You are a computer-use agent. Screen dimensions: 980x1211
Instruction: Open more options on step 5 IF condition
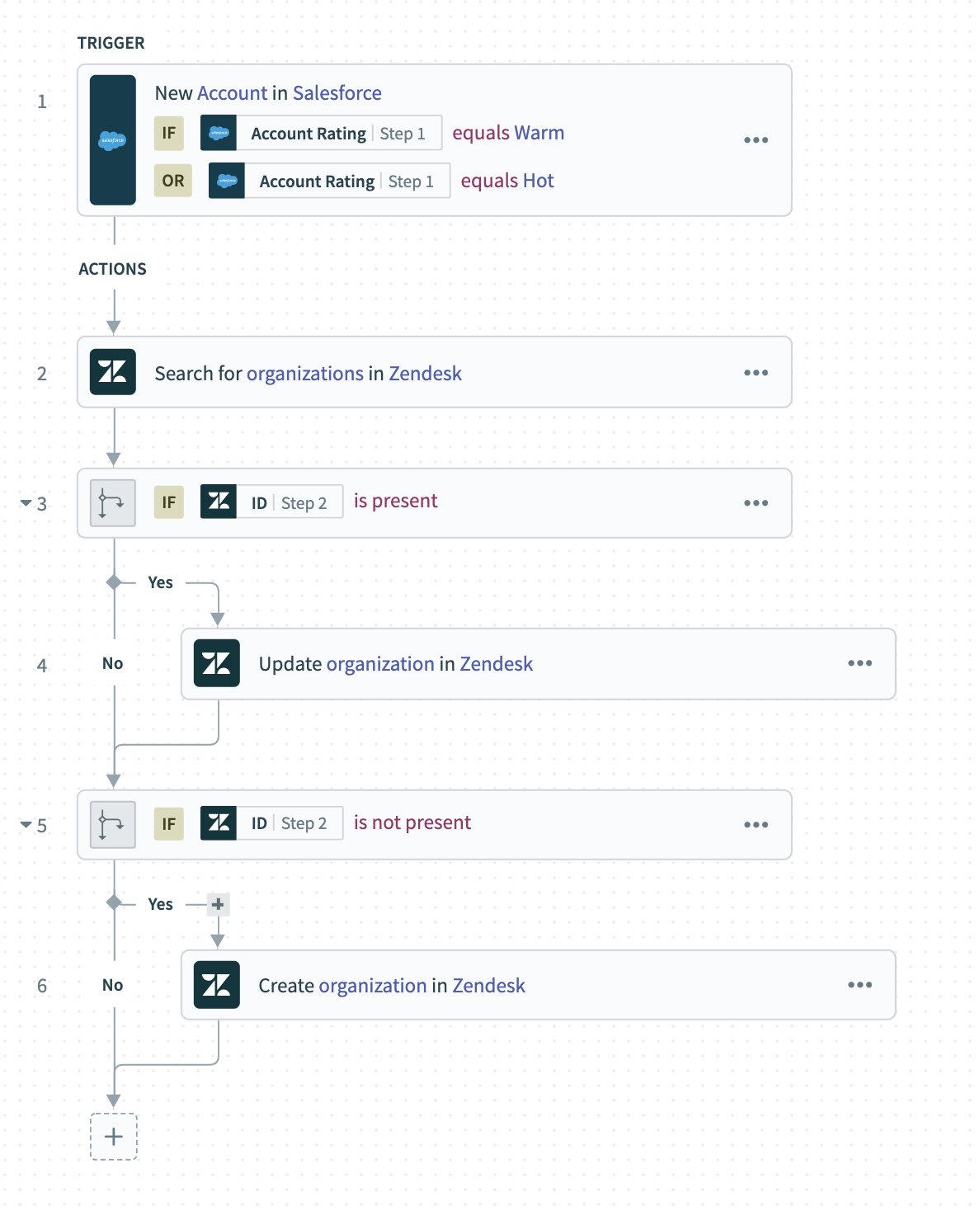[x=756, y=825]
